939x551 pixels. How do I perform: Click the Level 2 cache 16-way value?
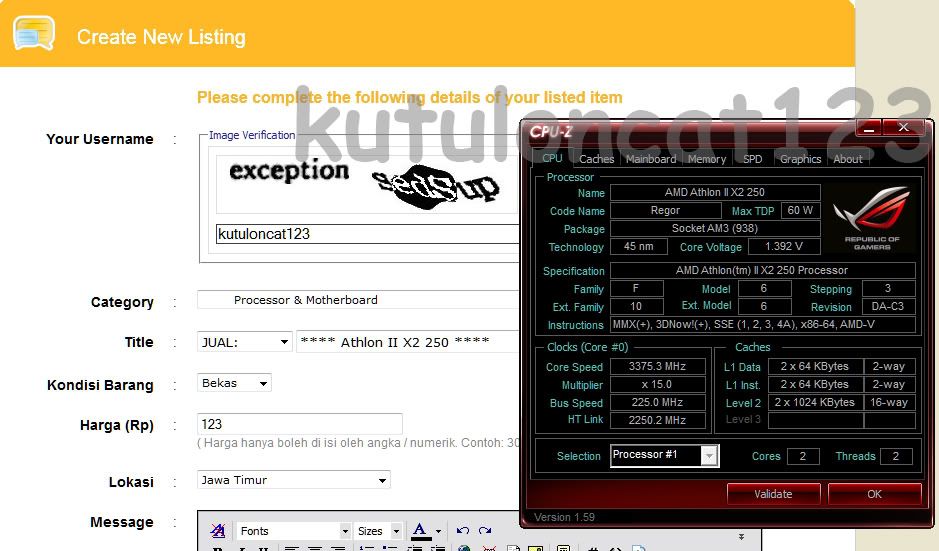[x=889, y=402]
